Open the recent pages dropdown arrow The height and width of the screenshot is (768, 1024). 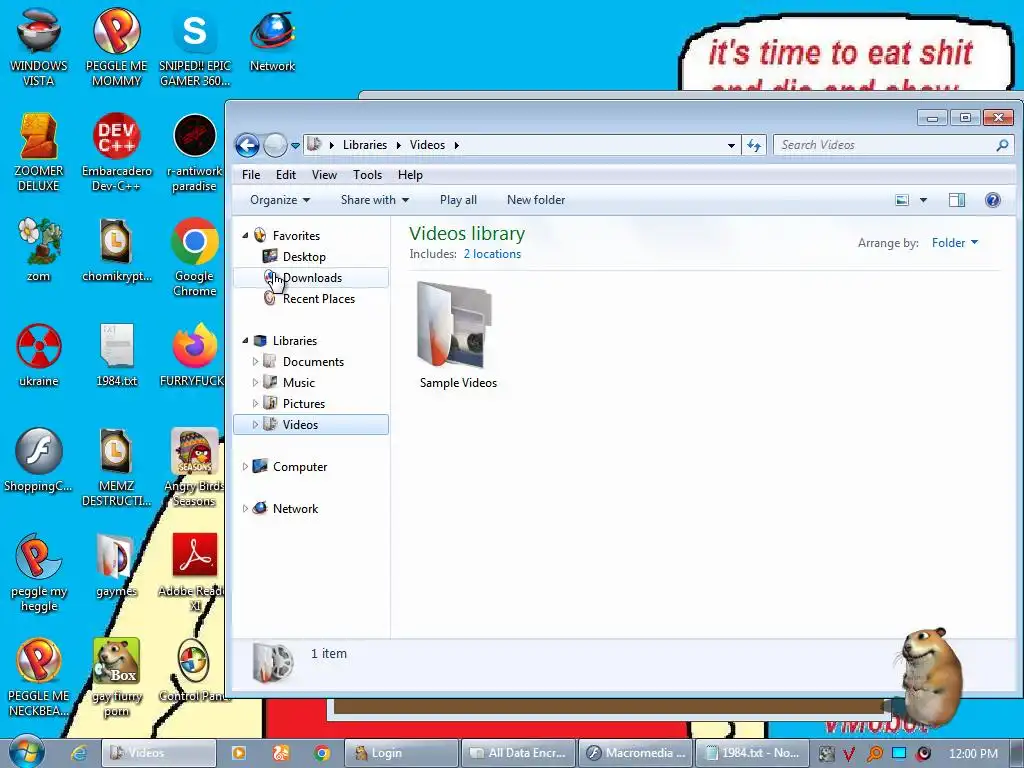(295, 146)
